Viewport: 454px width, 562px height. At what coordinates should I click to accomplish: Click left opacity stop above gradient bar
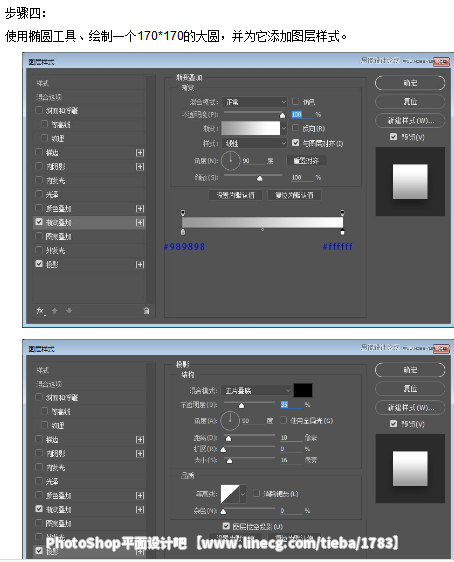183,213
